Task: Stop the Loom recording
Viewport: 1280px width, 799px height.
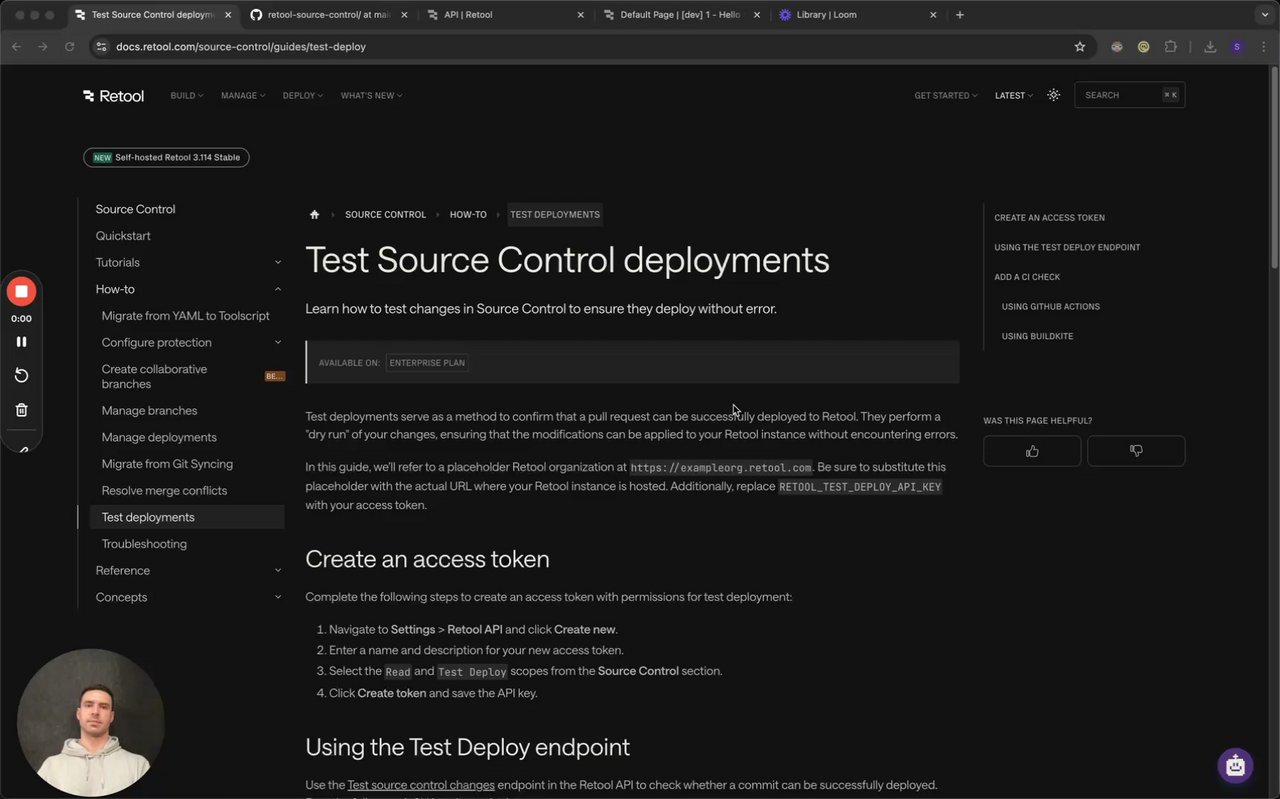Action: pos(21,291)
